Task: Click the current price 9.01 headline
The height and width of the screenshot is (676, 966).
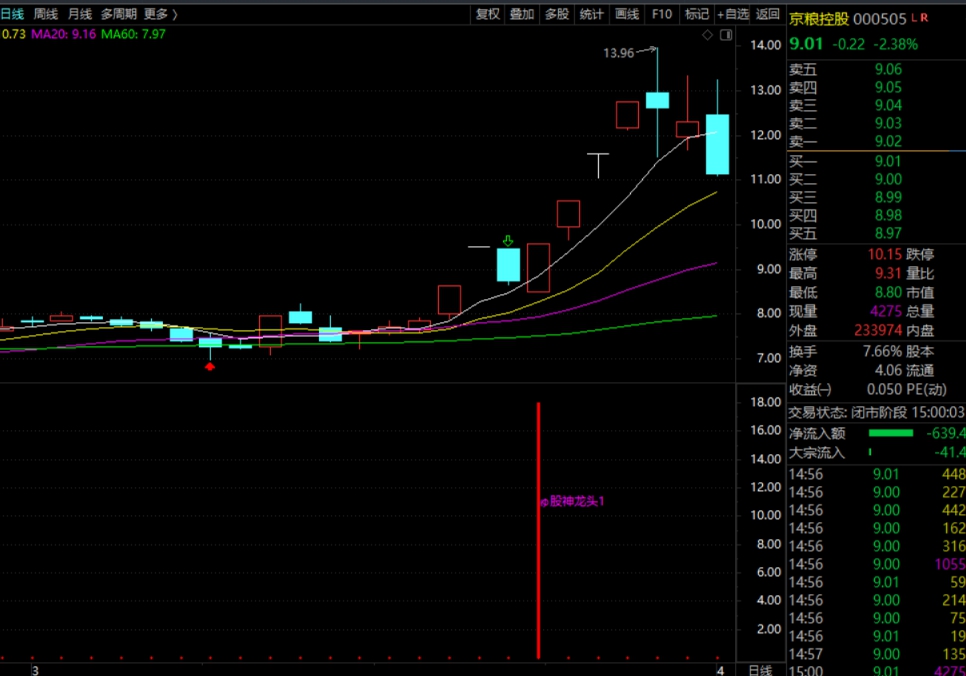Action: (806, 44)
